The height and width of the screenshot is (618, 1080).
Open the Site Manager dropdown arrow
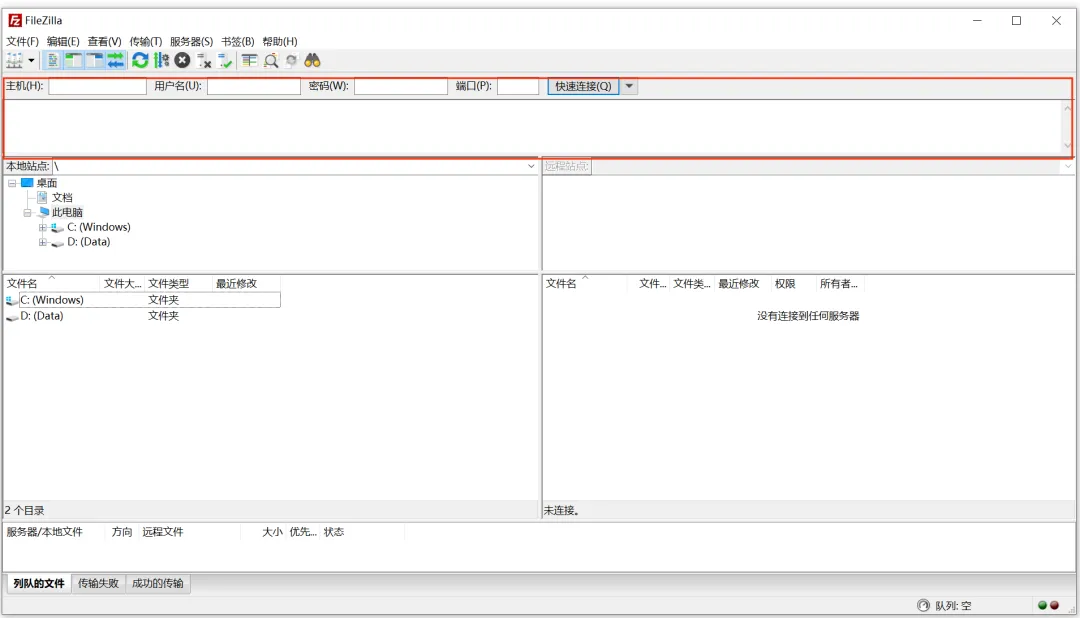click(31, 61)
